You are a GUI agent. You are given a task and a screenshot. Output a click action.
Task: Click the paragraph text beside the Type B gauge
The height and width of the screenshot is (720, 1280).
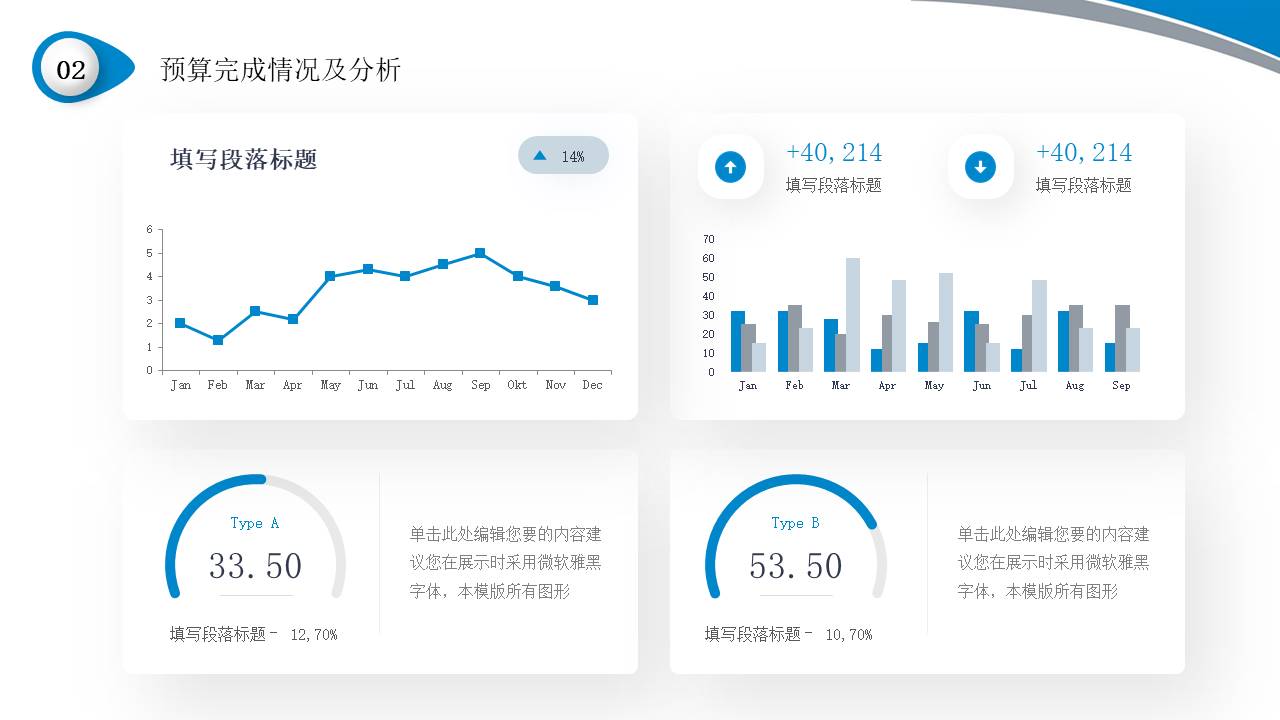pyautogui.click(x=1053, y=562)
